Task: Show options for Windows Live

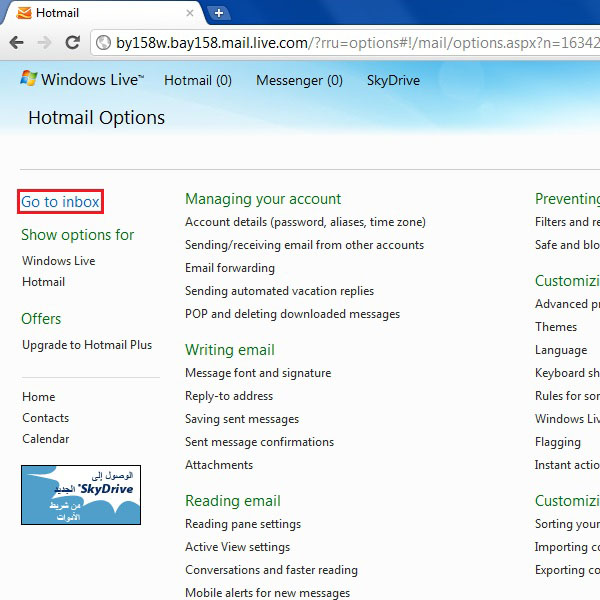Action: (59, 261)
